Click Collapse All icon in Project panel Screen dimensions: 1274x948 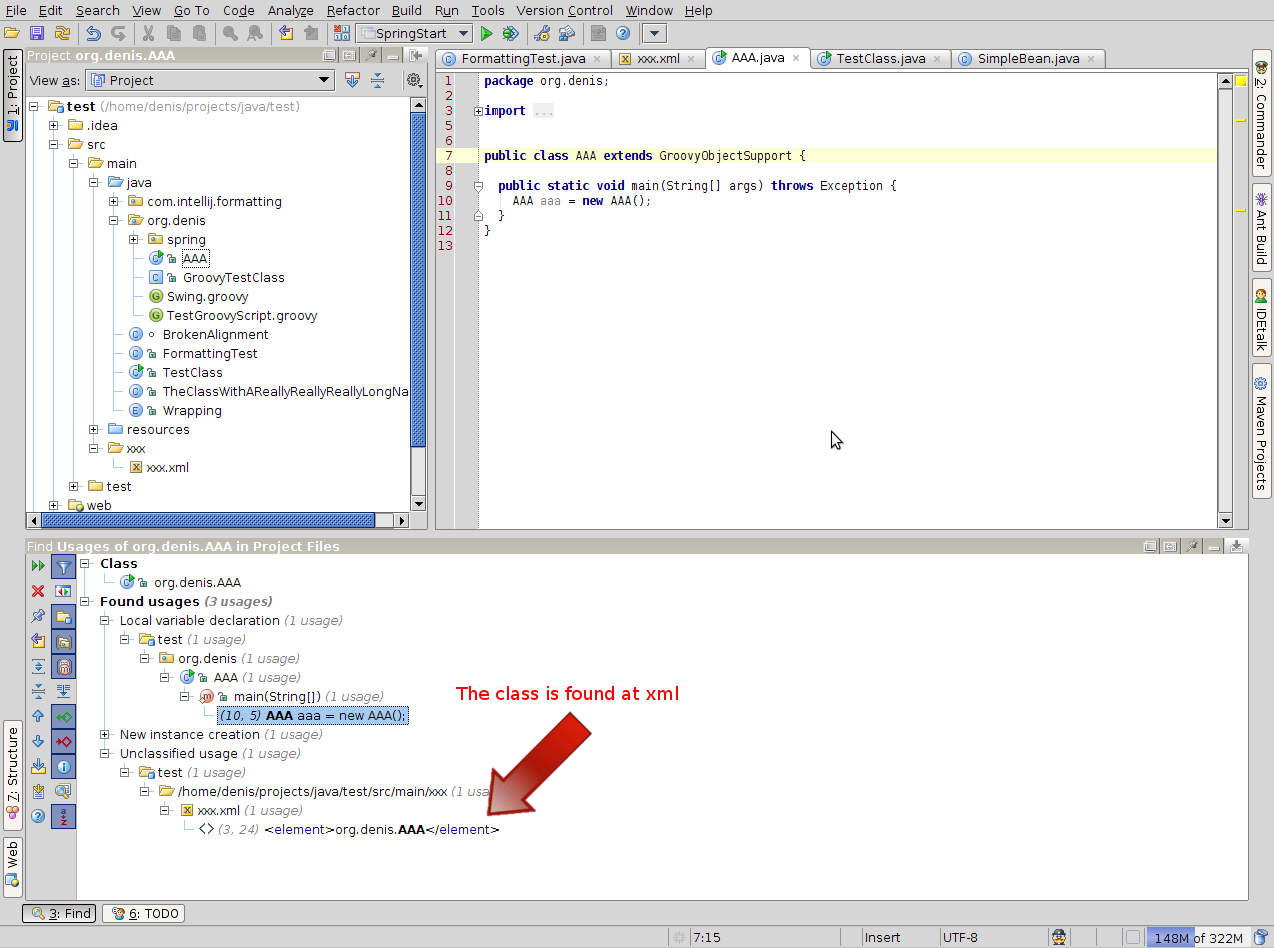tap(377, 80)
